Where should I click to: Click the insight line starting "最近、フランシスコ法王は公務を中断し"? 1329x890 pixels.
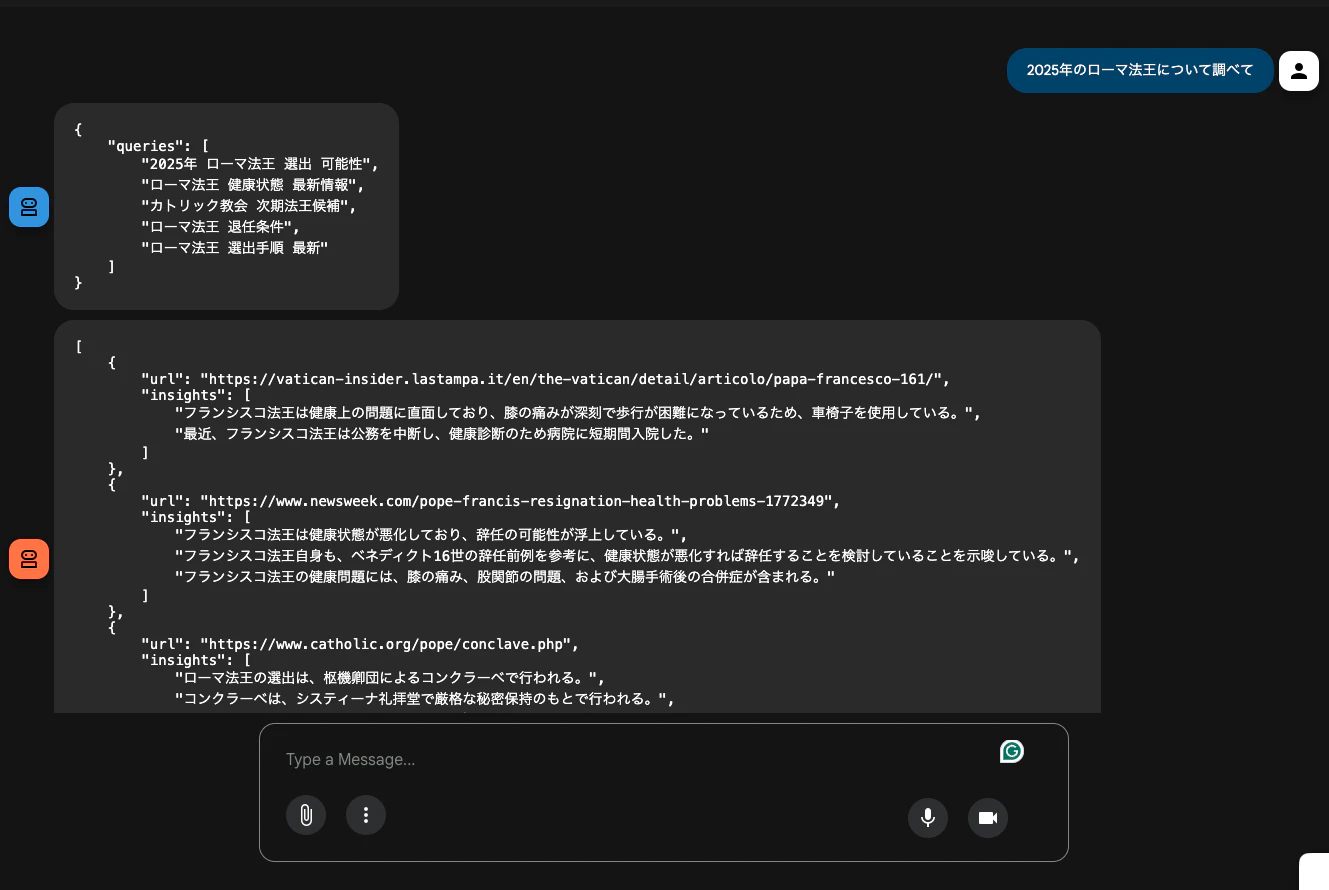pyautogui.click(x=442, y=433)
